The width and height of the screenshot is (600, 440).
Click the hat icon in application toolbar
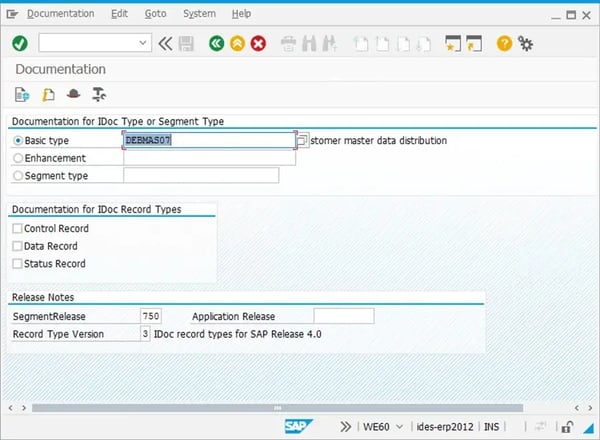click(73, 95)
